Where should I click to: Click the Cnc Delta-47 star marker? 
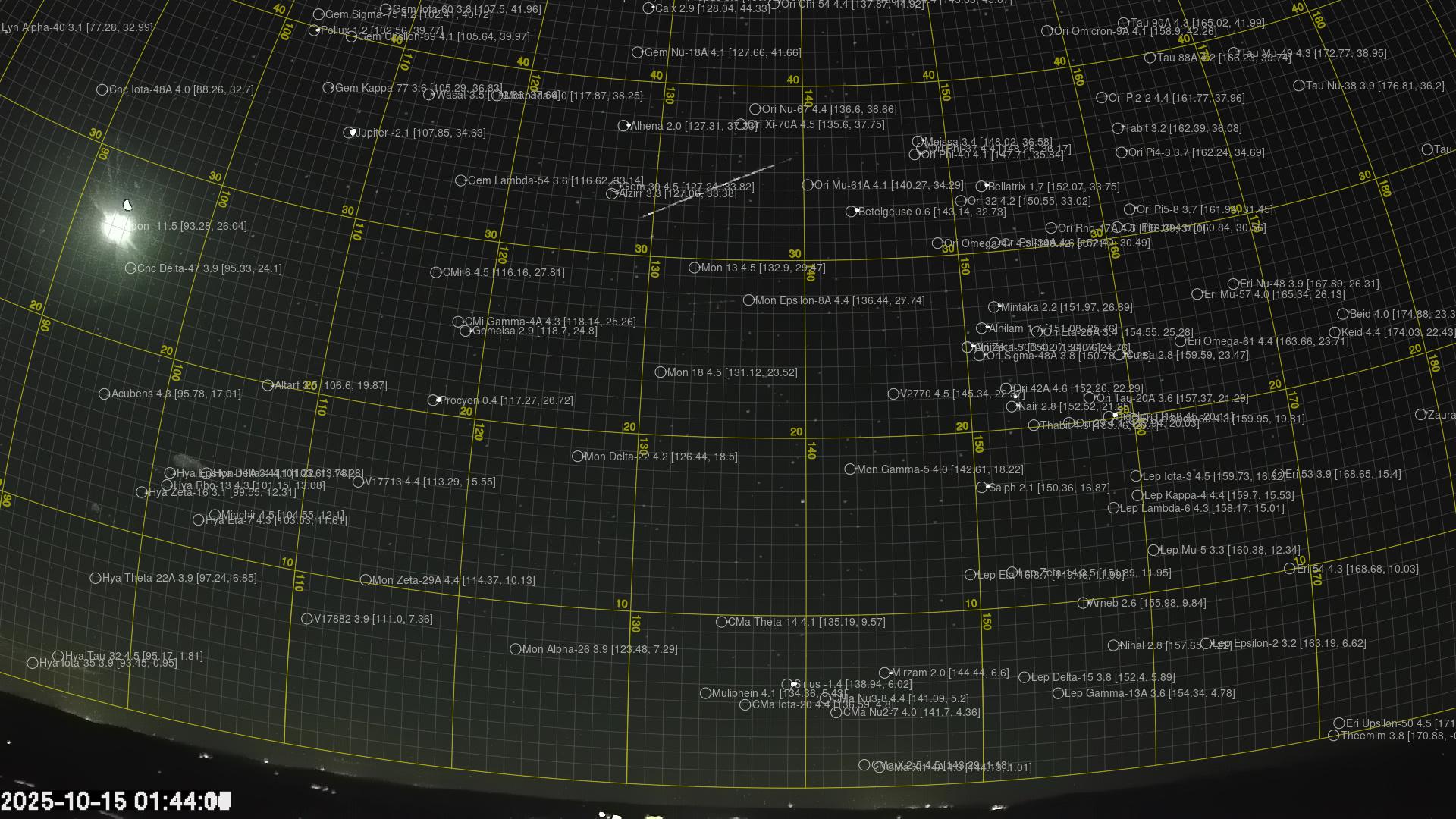[130, 268]
